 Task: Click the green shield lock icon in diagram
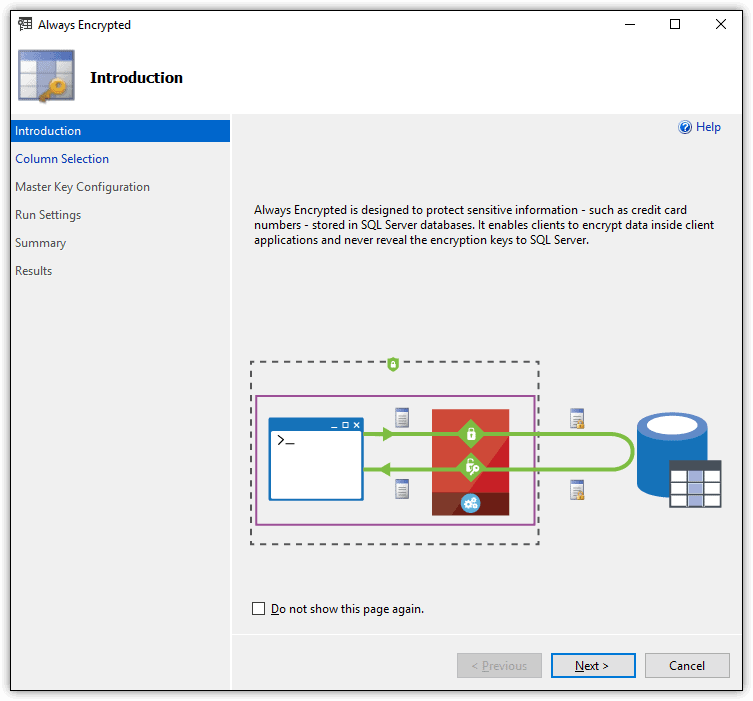393,364
